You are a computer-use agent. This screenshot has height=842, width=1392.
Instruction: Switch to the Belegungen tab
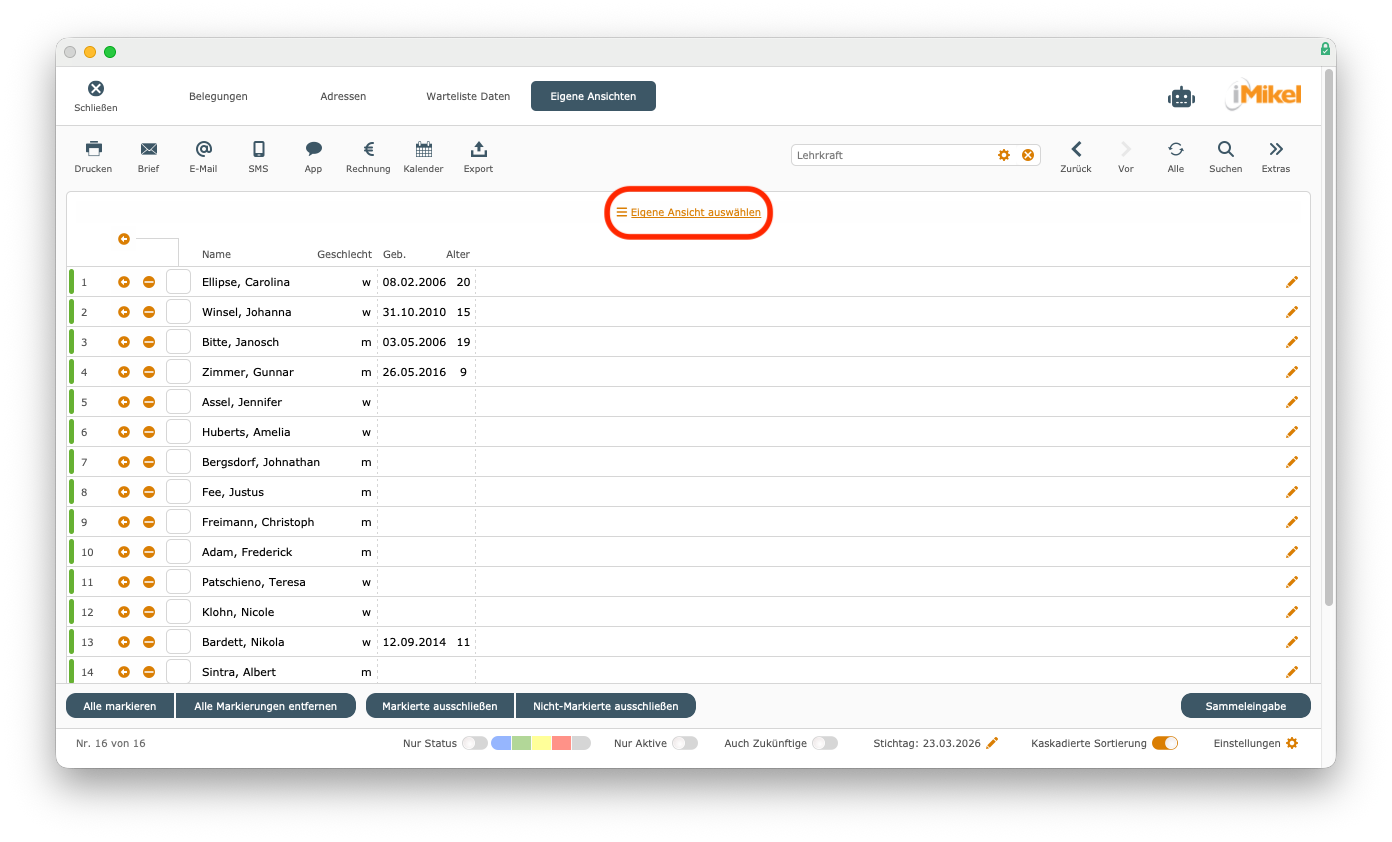218,97
